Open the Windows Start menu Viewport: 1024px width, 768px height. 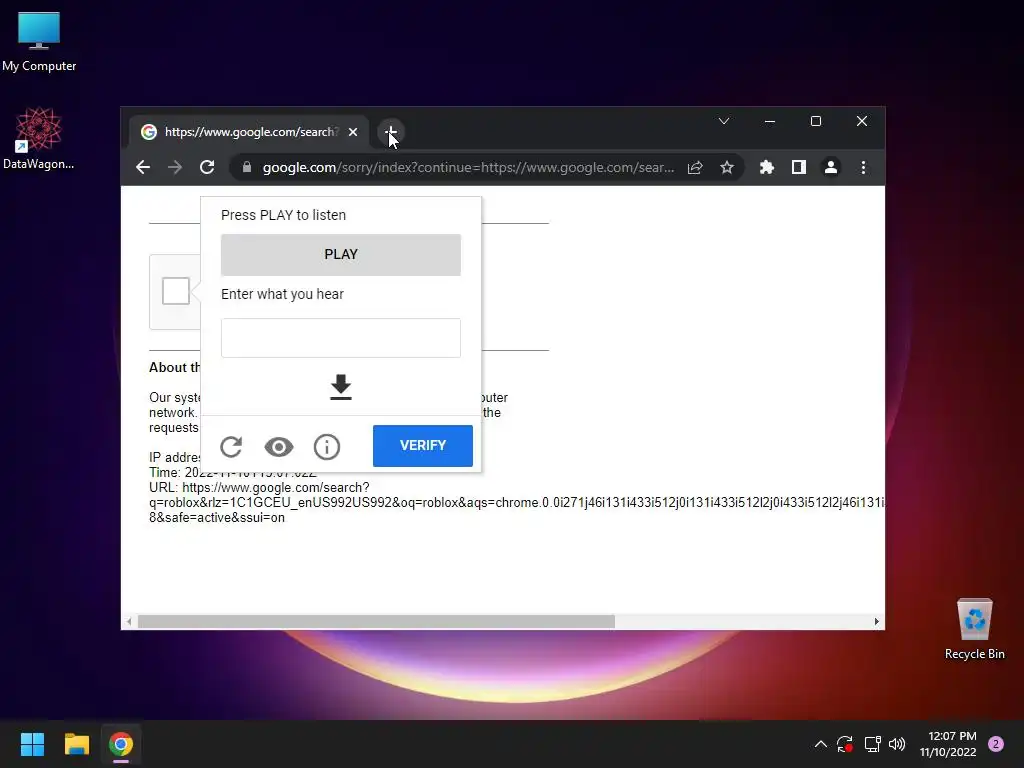32,744
